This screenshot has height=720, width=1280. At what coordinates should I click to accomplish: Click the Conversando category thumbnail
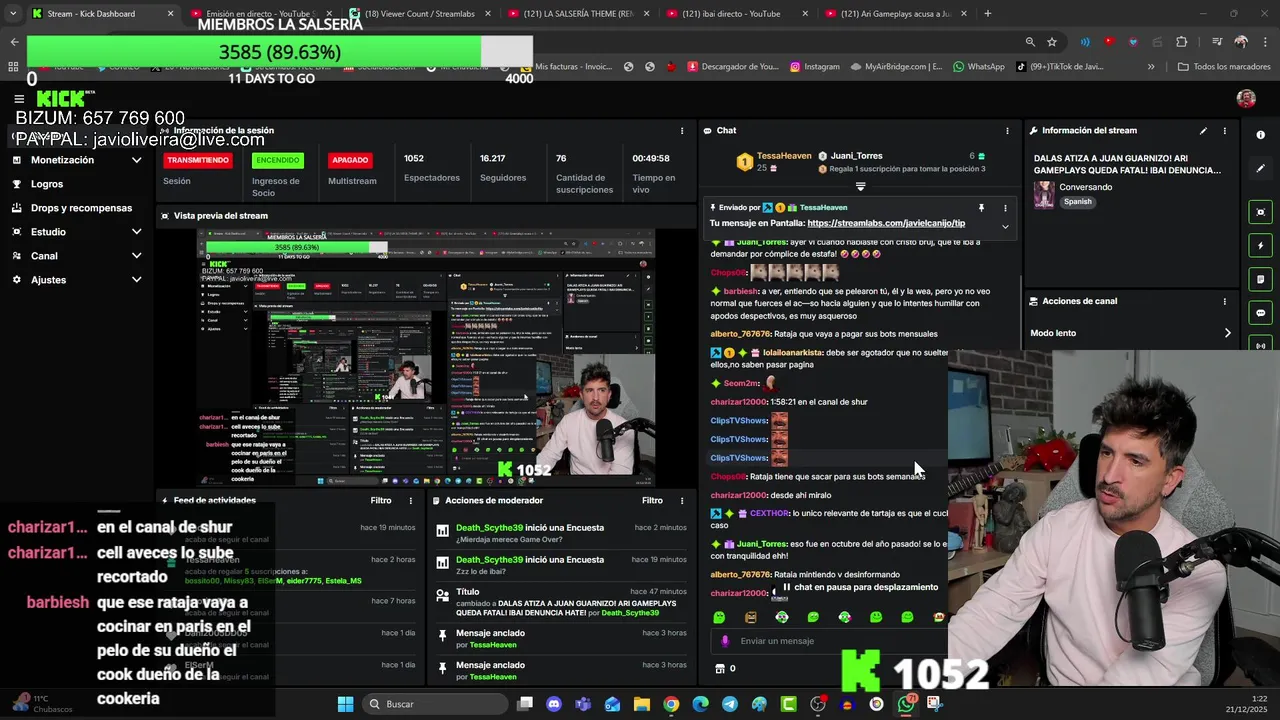pos(1044,195)
